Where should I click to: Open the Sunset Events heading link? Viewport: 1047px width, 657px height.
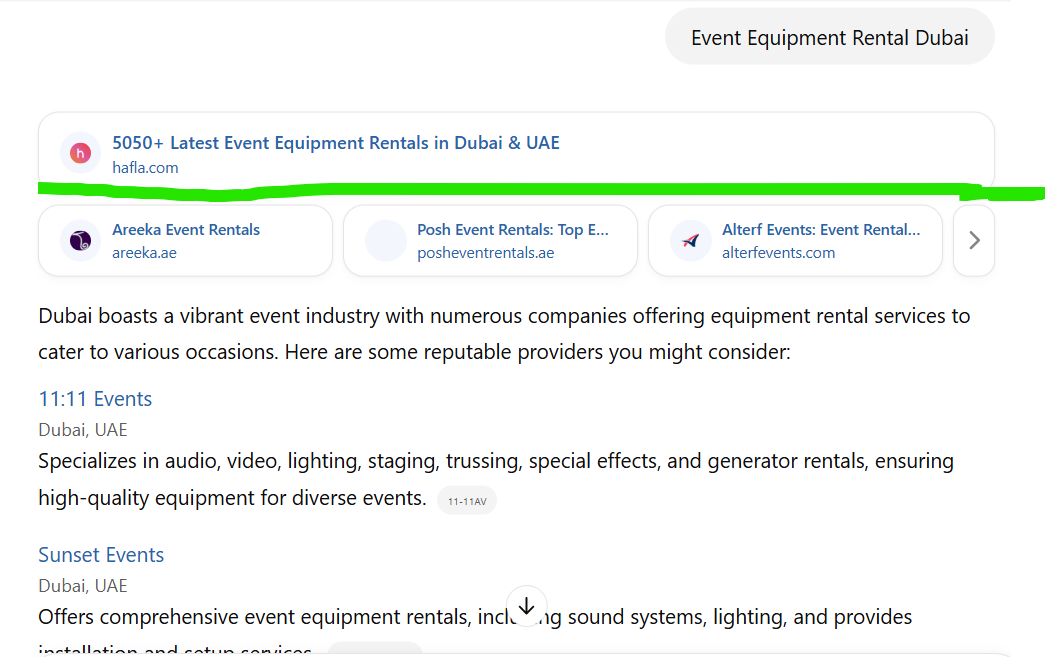(101, 555)
